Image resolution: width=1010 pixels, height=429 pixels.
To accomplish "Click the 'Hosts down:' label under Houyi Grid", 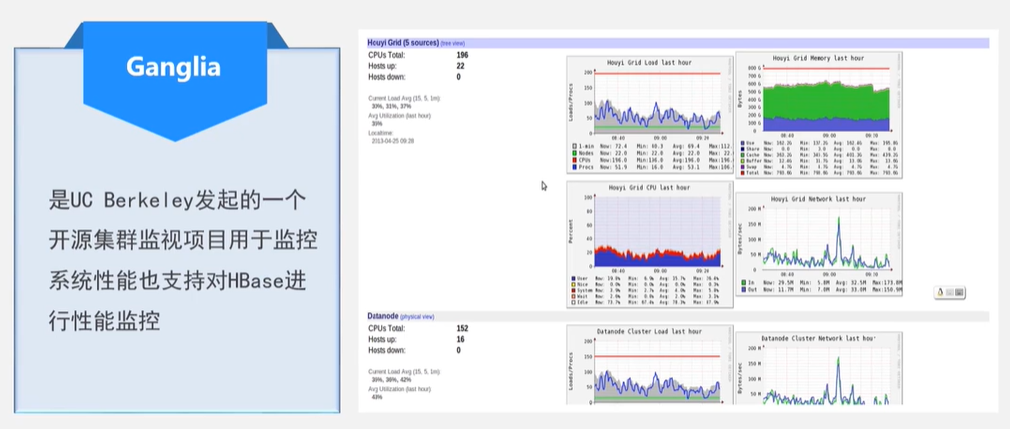I will pos(386,77).
